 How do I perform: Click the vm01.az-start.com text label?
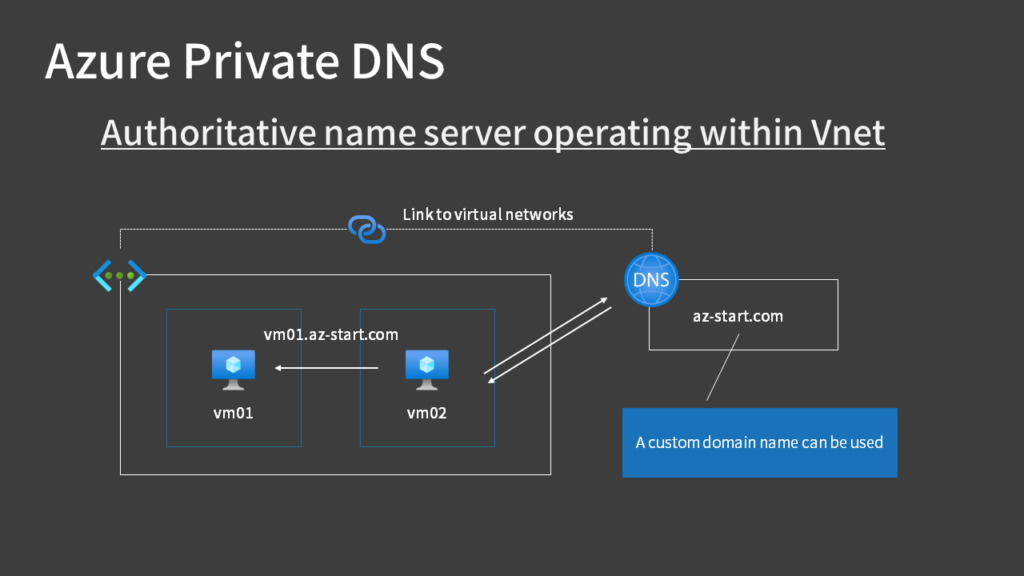(x=331, y=335)
